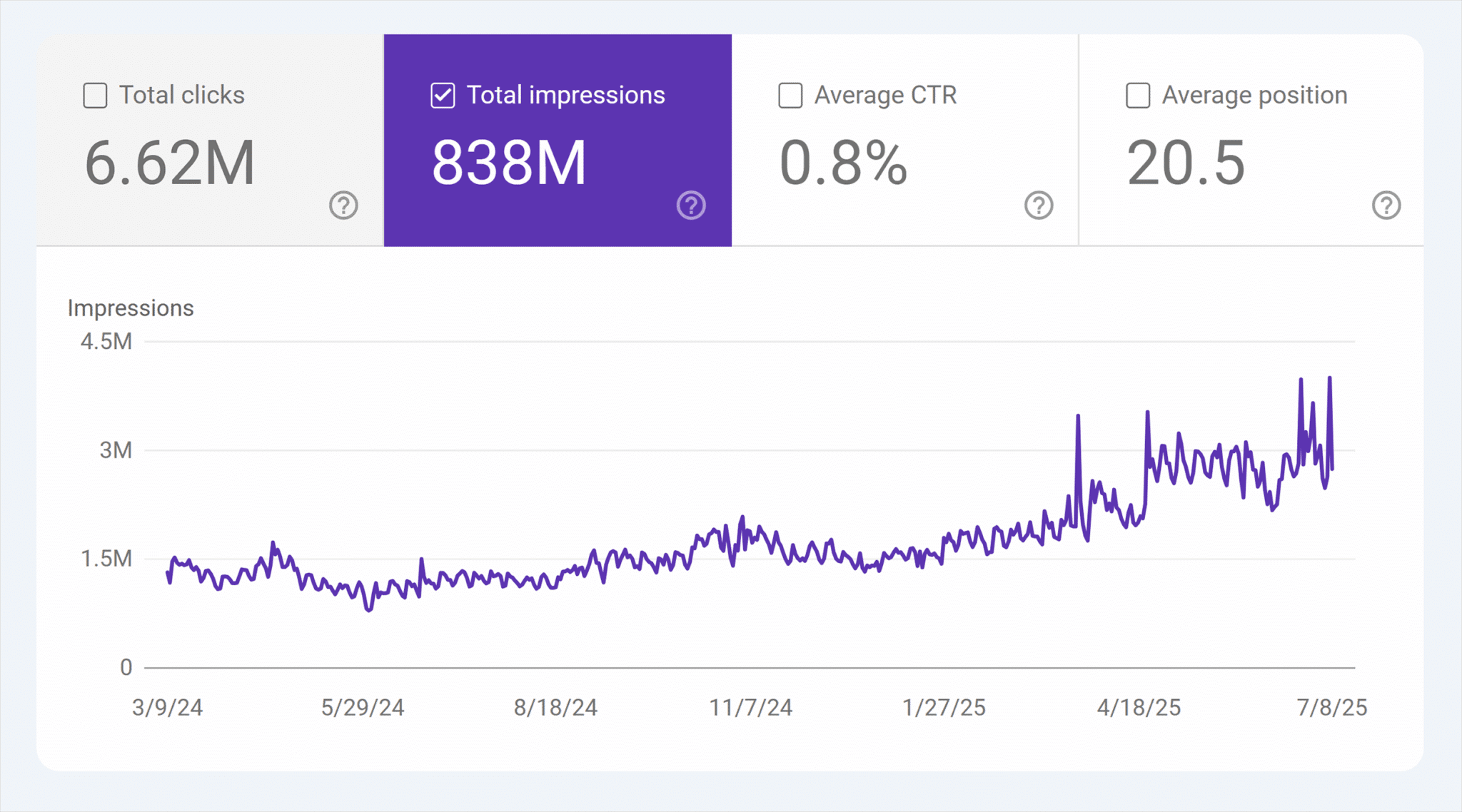Viewport: 1462px width, 812px height.
Task: Click the 4/18/25 date label
Action: click(1139, 708)
